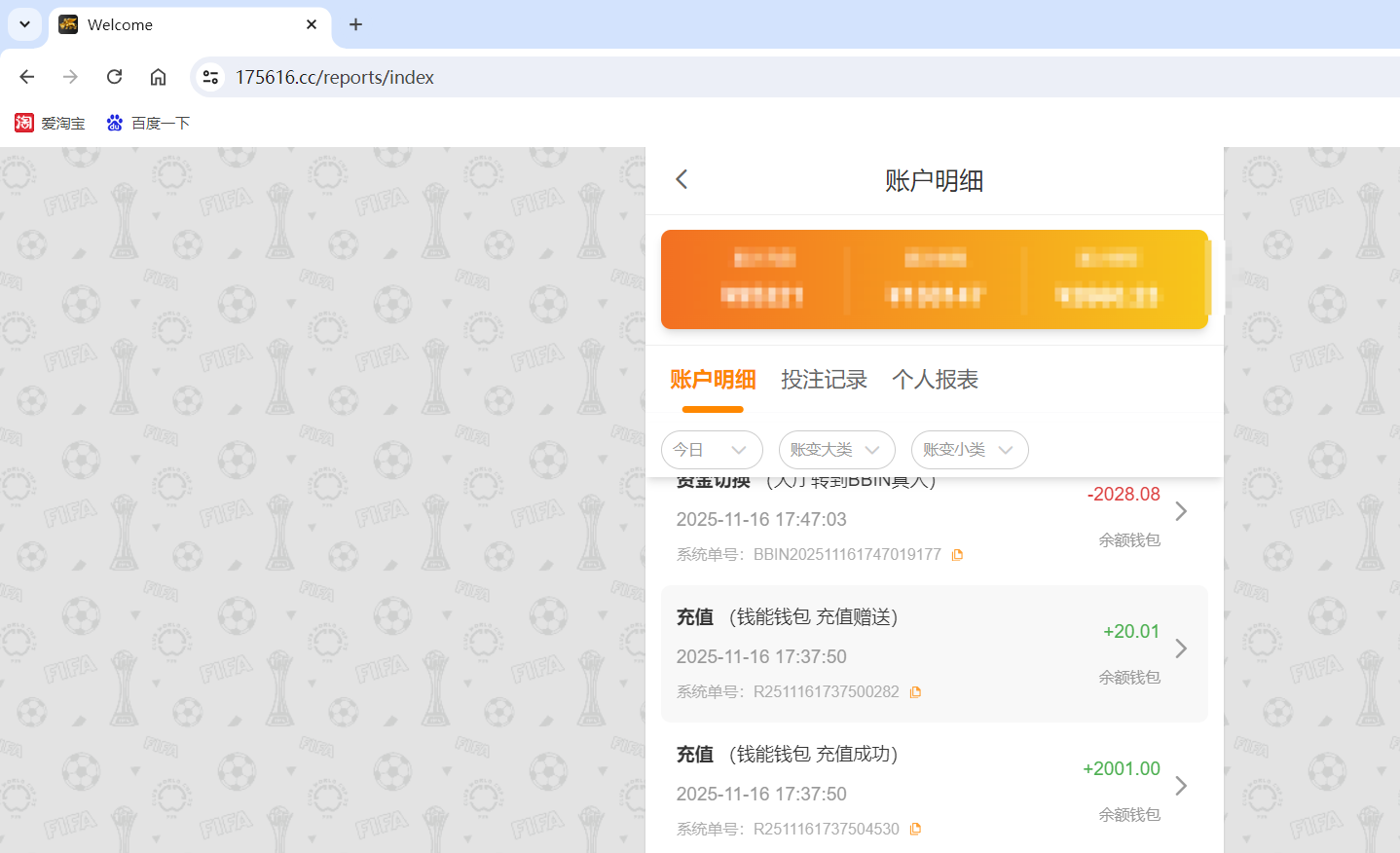Open the 爱淘宝 bookmark
This screenshot has width=1400, height=853.
click(x=50, y=123)
